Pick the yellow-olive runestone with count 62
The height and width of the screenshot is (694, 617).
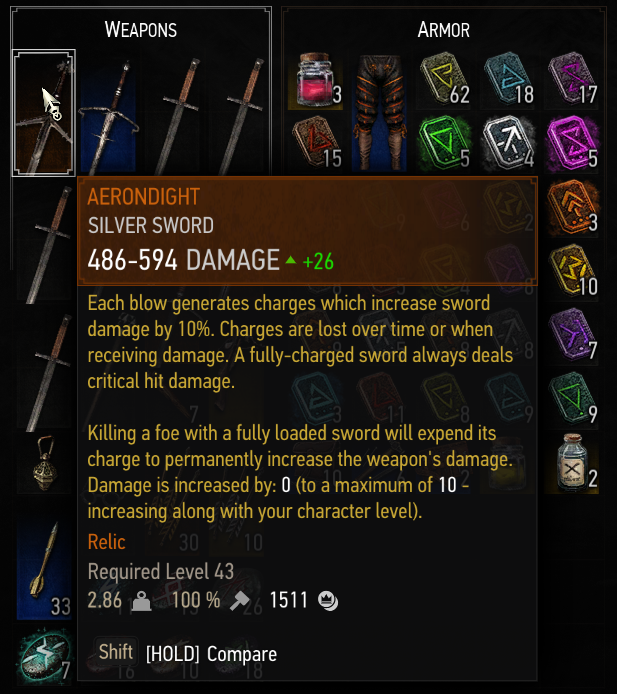pyautogui.click(x=443, y=80)
